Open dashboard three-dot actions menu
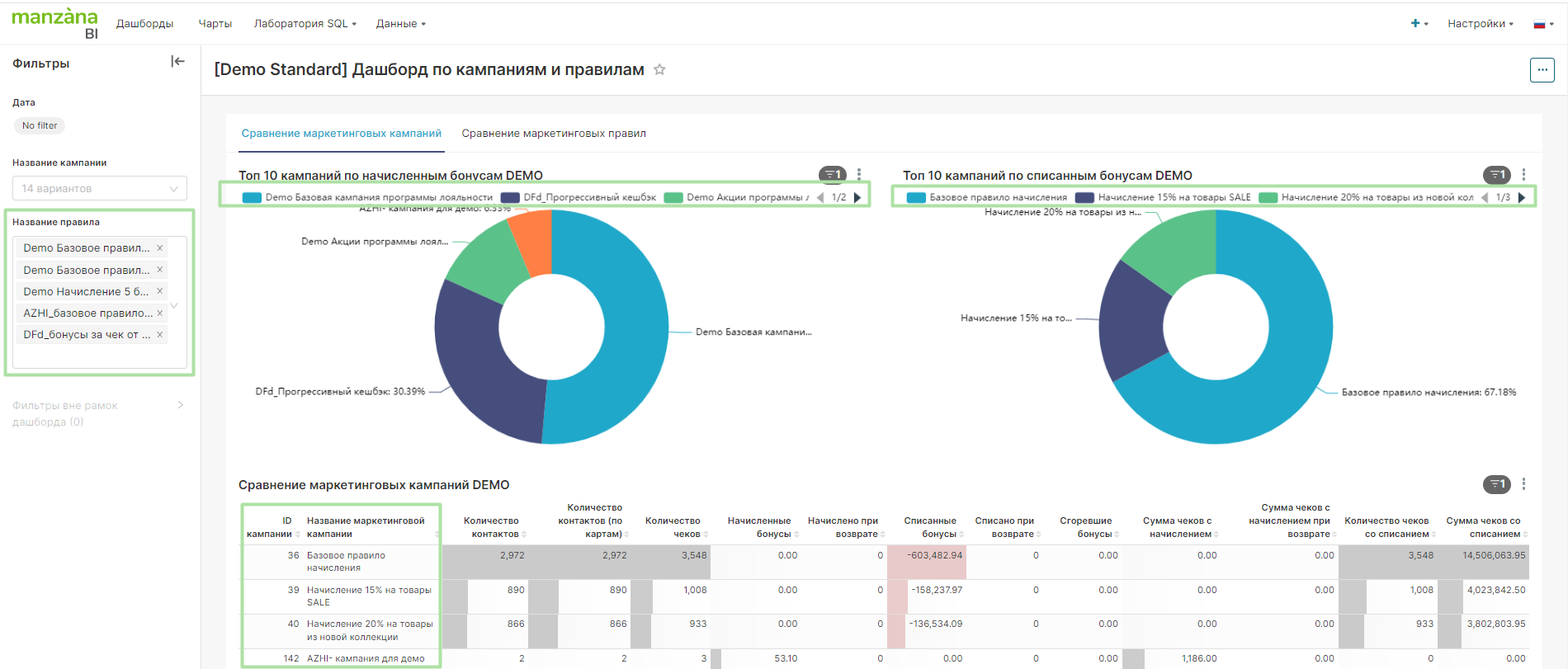Image resolution: width=1568 pixels, height=669 pixels. coord(1542,70)
